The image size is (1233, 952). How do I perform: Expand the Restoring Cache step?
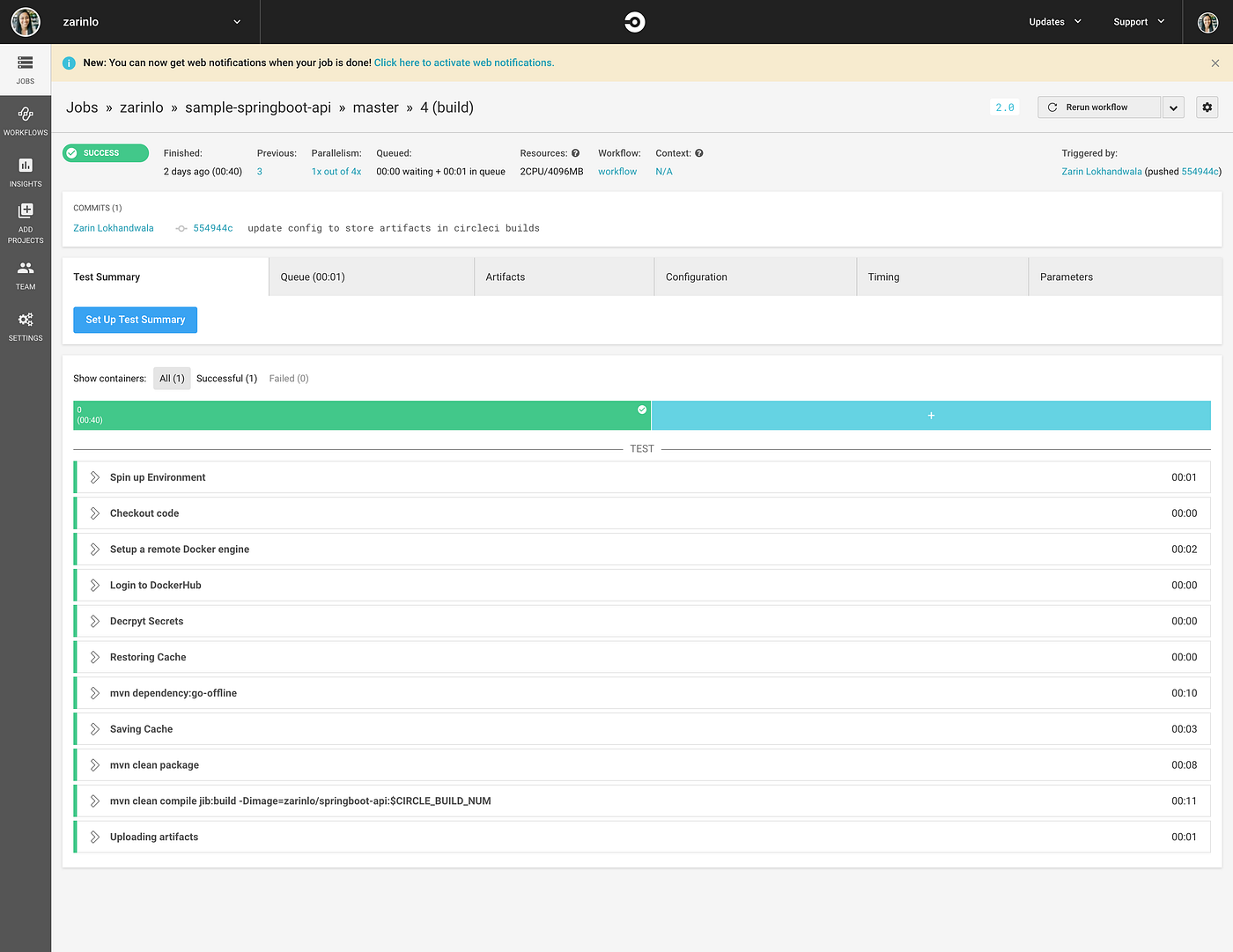(x=642, y=658)
